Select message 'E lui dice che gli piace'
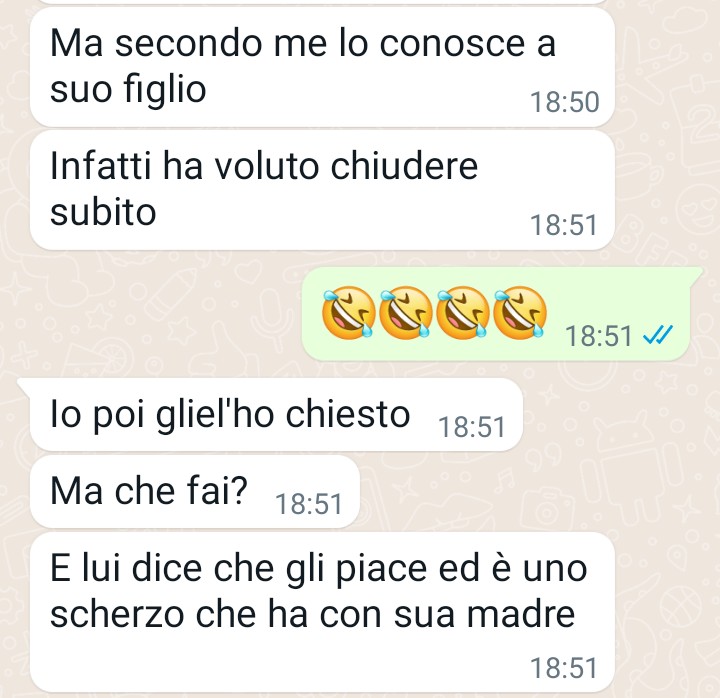 322,612
